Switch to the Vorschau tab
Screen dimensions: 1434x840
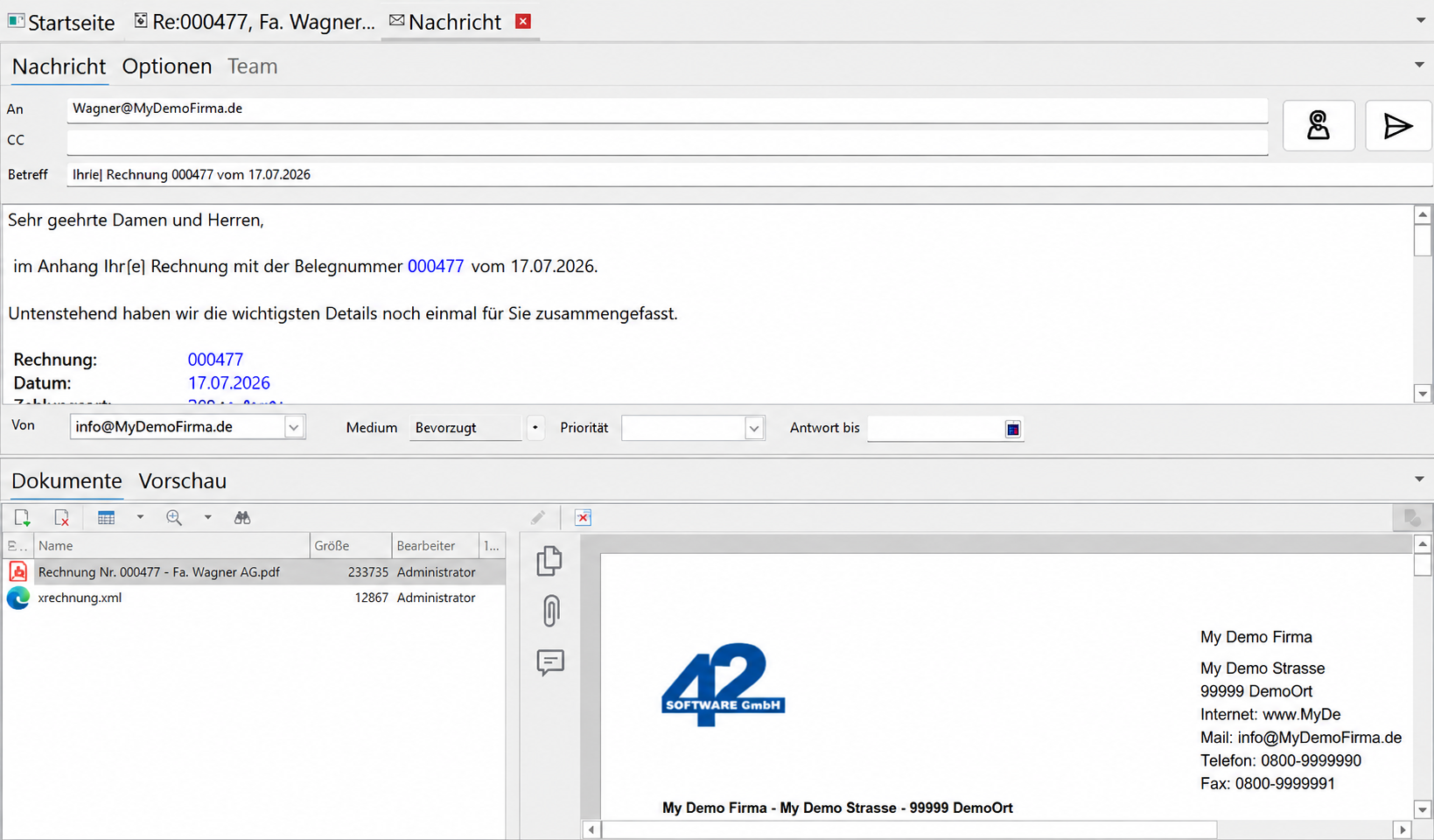183,481
